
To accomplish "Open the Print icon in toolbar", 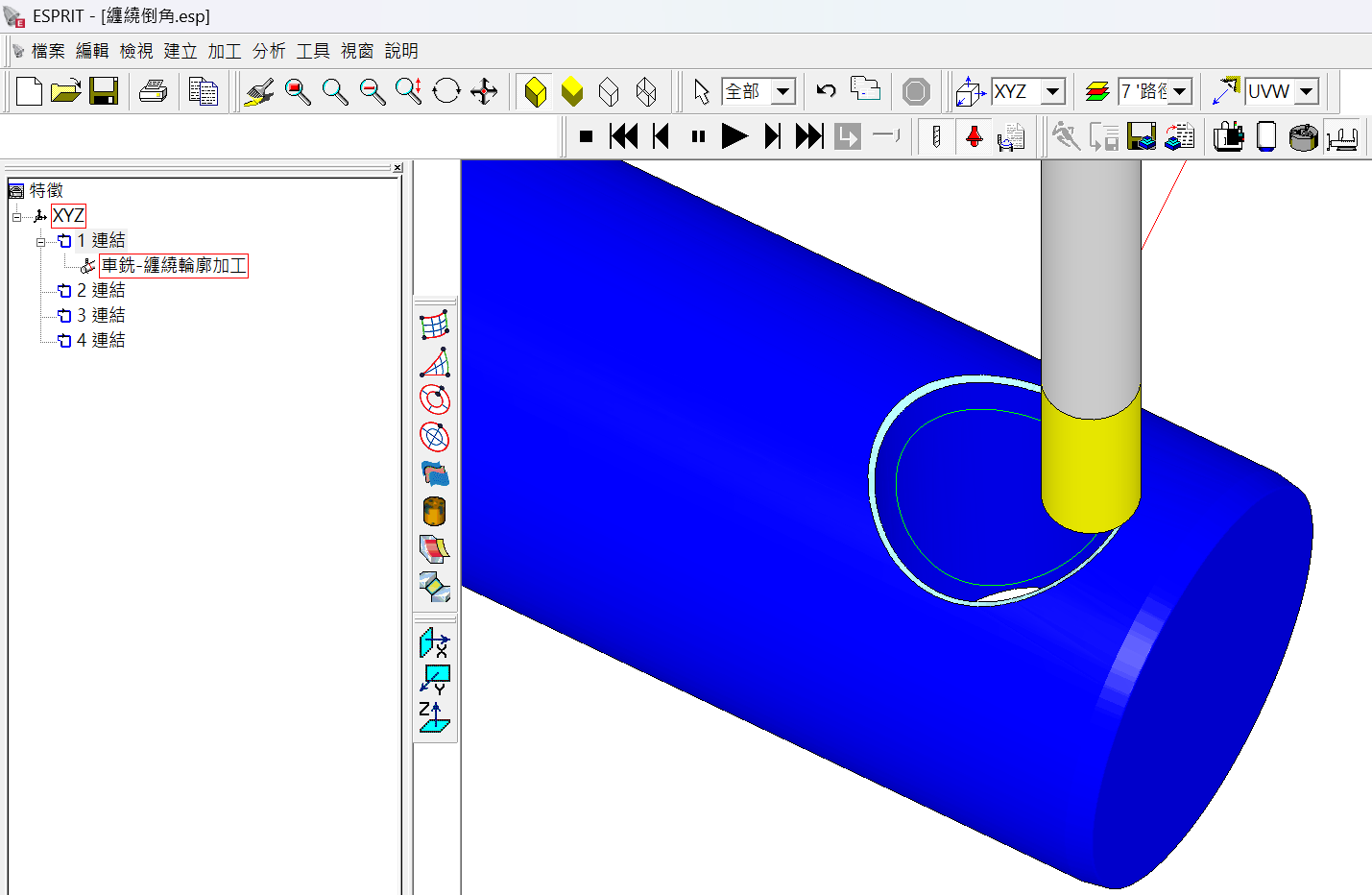I will 154,91.
